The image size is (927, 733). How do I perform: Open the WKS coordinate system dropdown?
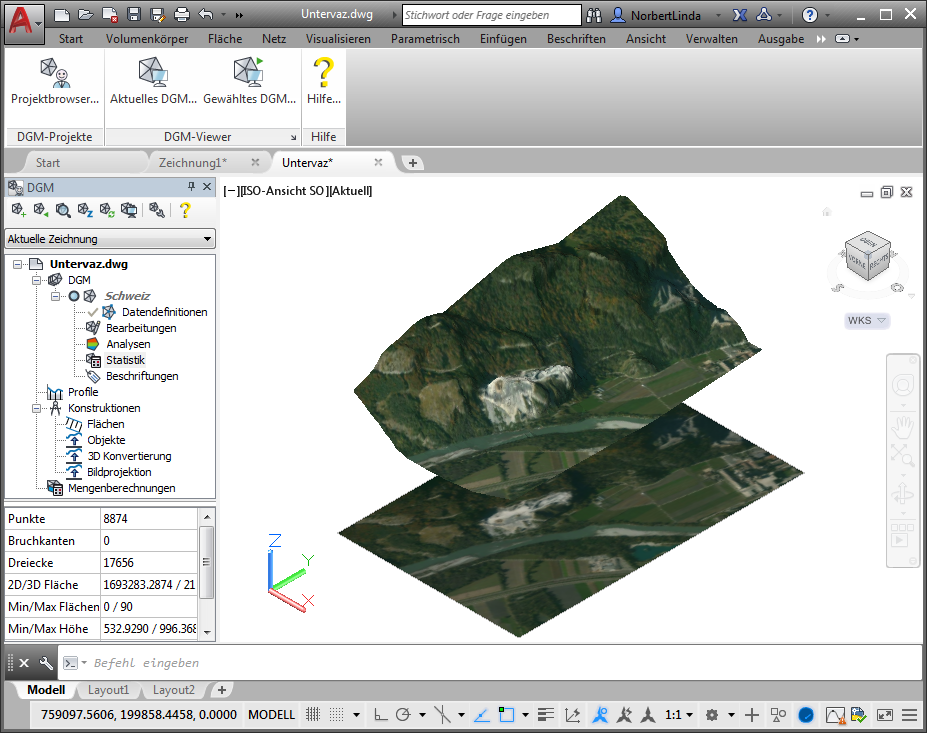[x=866, y=321]
